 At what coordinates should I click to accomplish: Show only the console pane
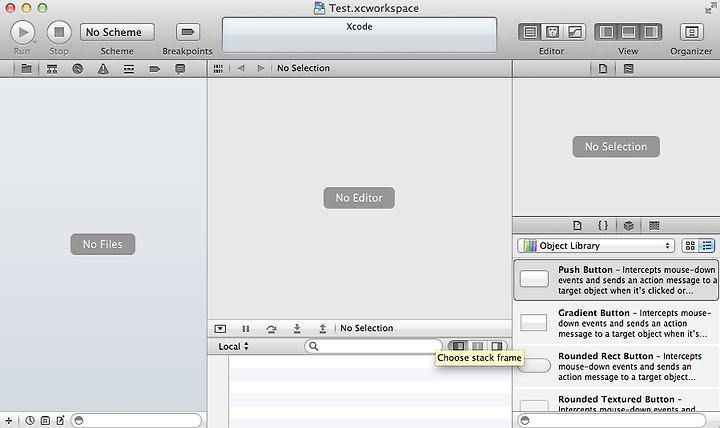coord(497,346)
